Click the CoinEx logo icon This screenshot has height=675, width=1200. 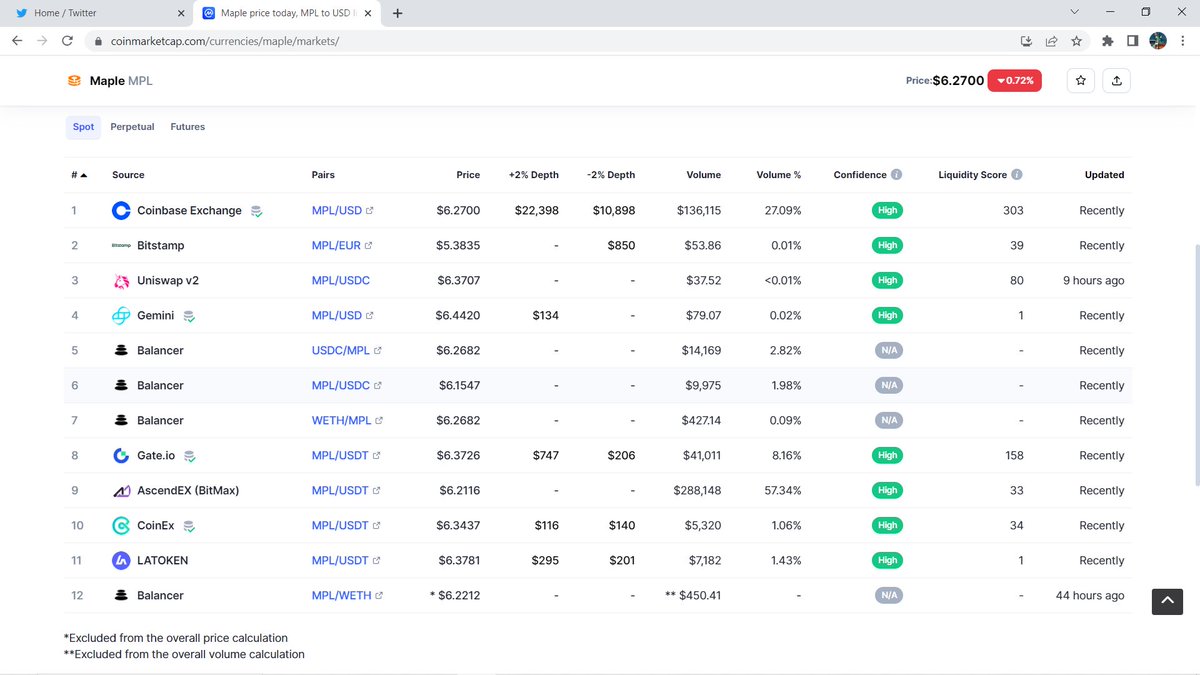(121, 526)
